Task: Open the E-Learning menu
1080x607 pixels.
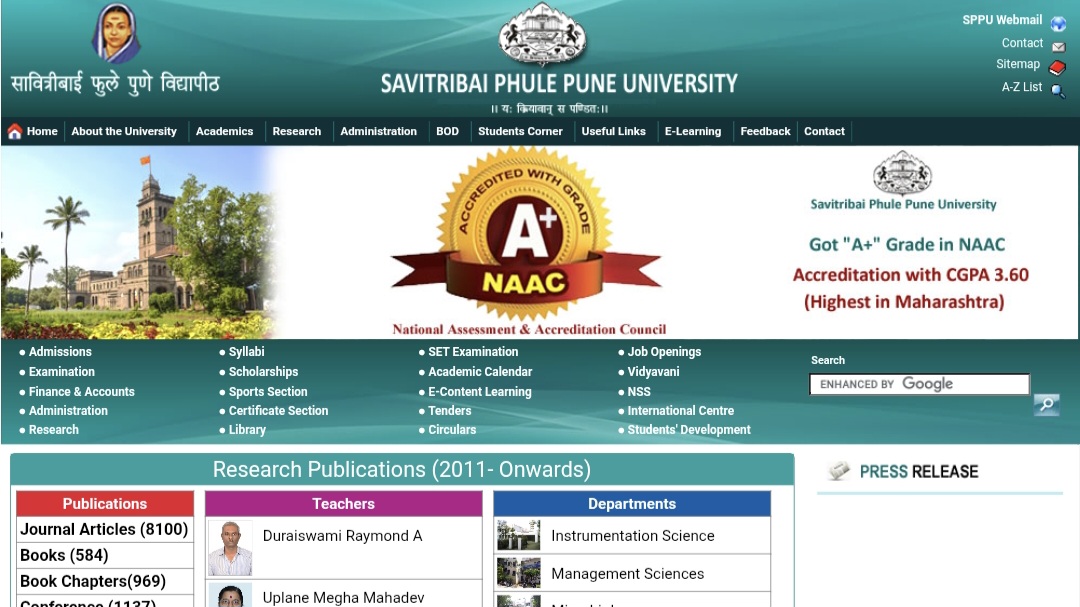Action: point(693,131)
